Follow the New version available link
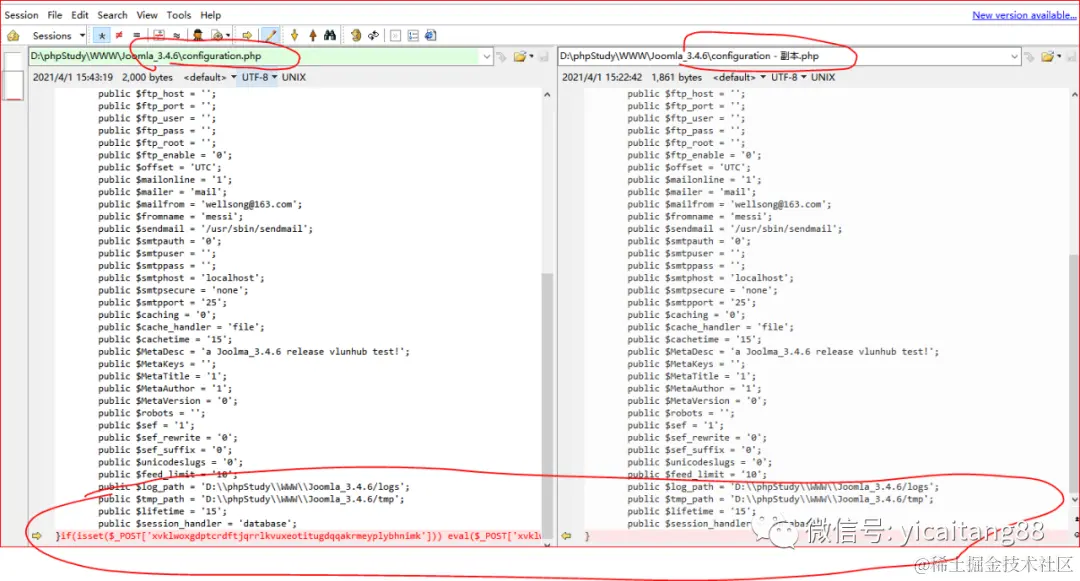Image resolution: width=1080 pixels, height=581 pixels. [1024, 15]
